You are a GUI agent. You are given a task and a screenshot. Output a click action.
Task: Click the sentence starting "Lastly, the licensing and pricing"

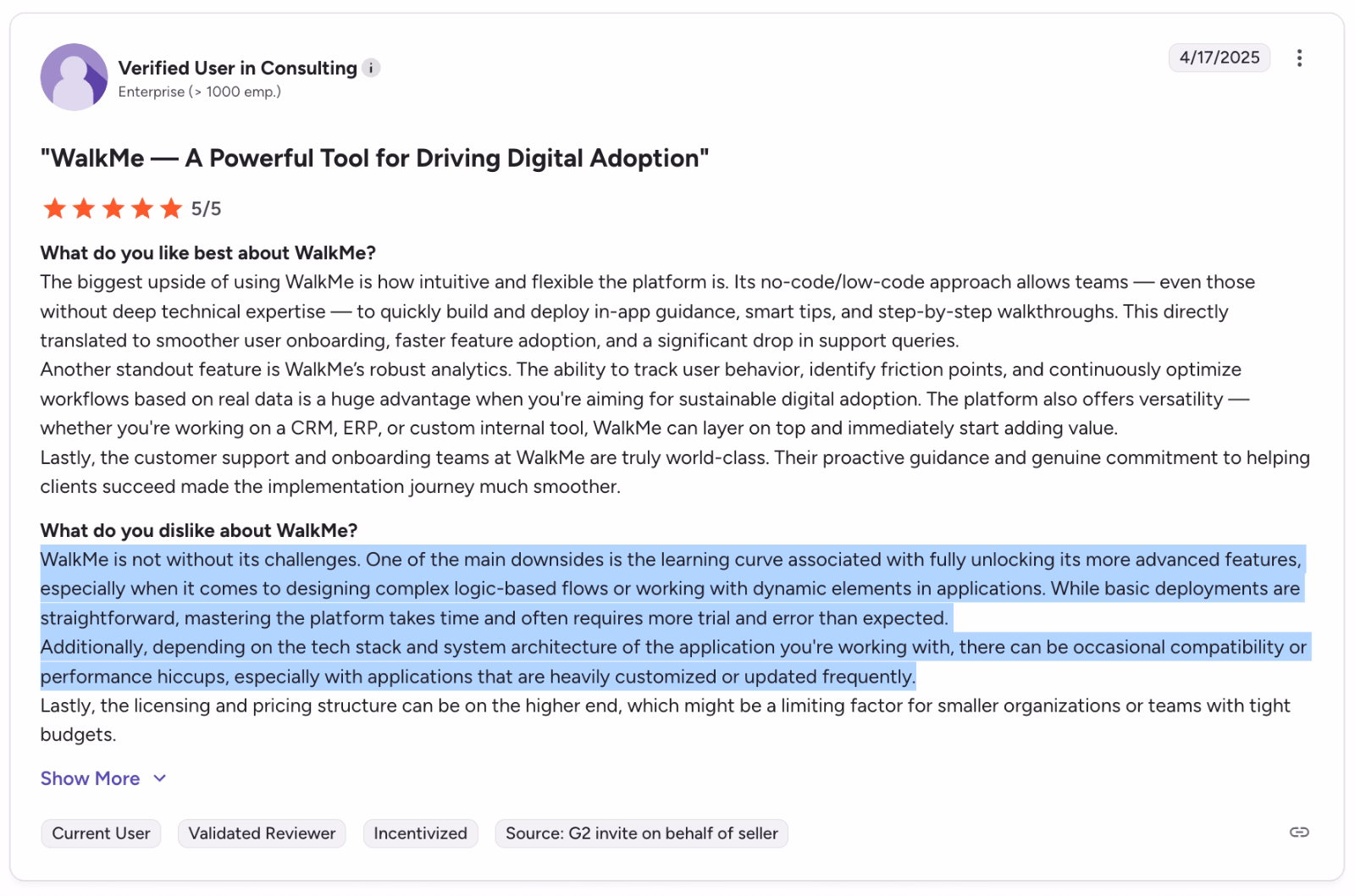[665, 720]
